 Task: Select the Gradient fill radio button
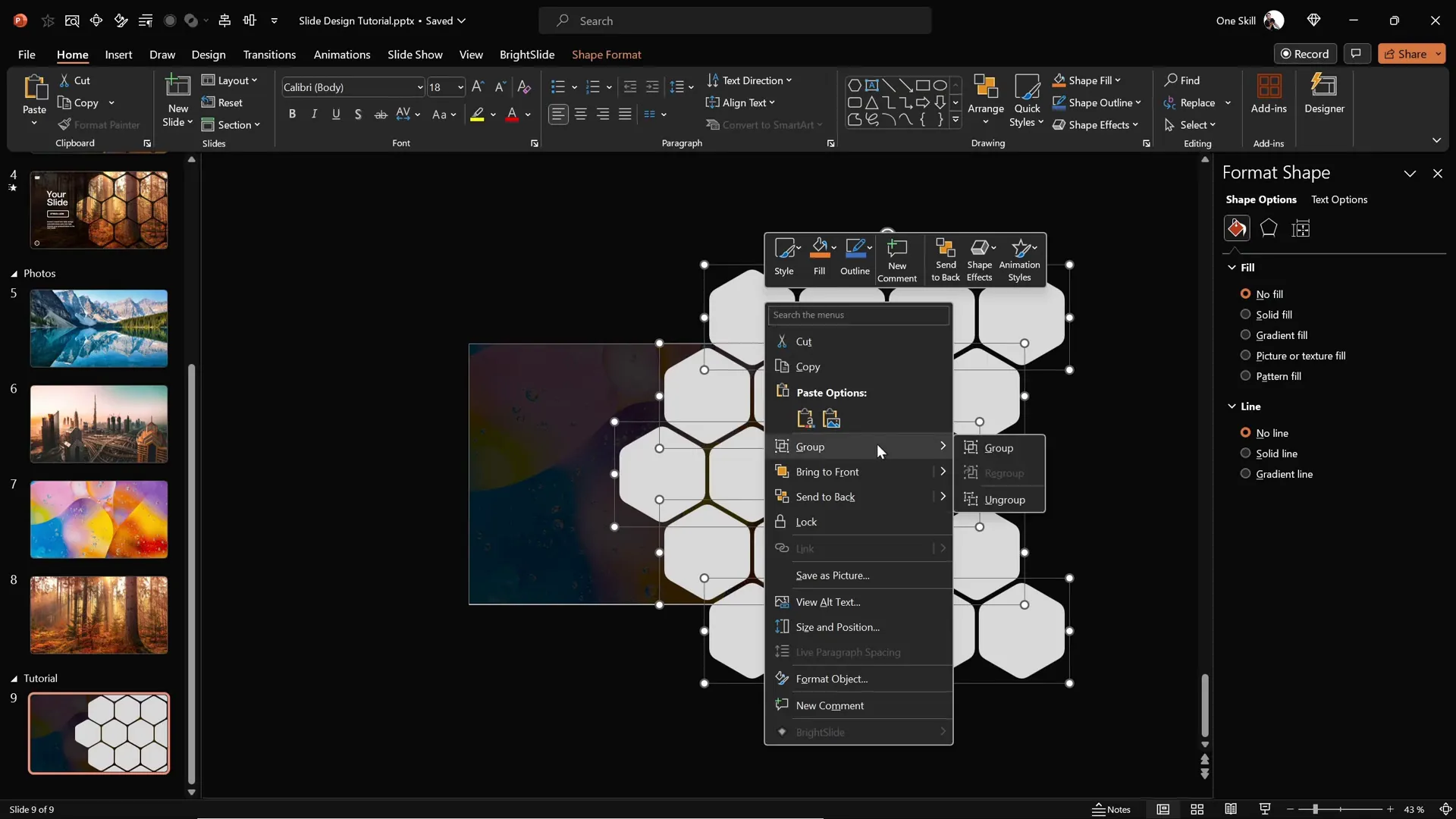1245,334
